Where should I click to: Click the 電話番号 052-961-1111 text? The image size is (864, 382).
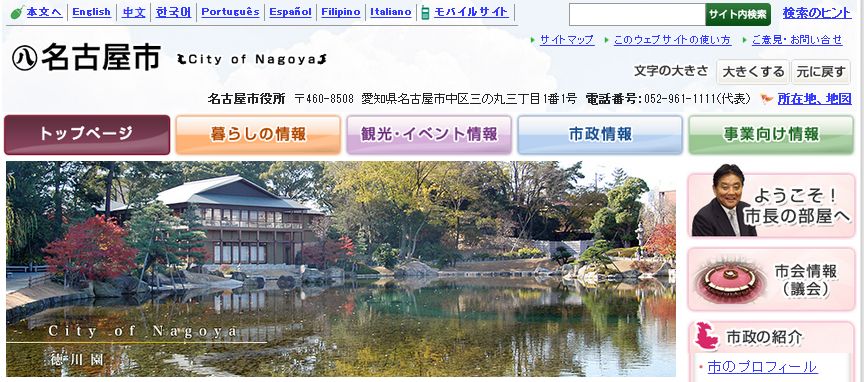(x=668, y=99)
